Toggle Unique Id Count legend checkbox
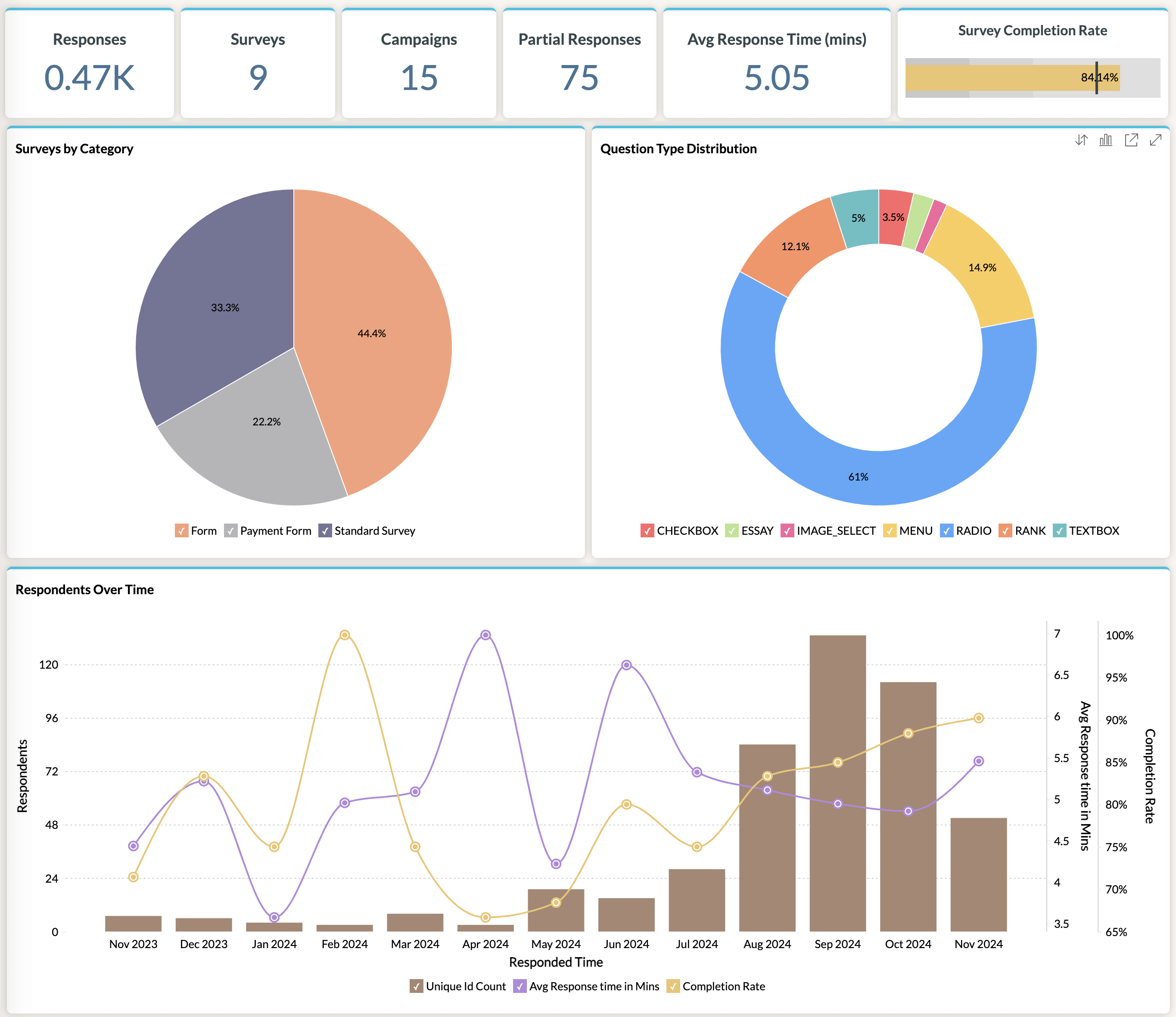The height and width of the screenshot is (1017, 1176). 416,986
